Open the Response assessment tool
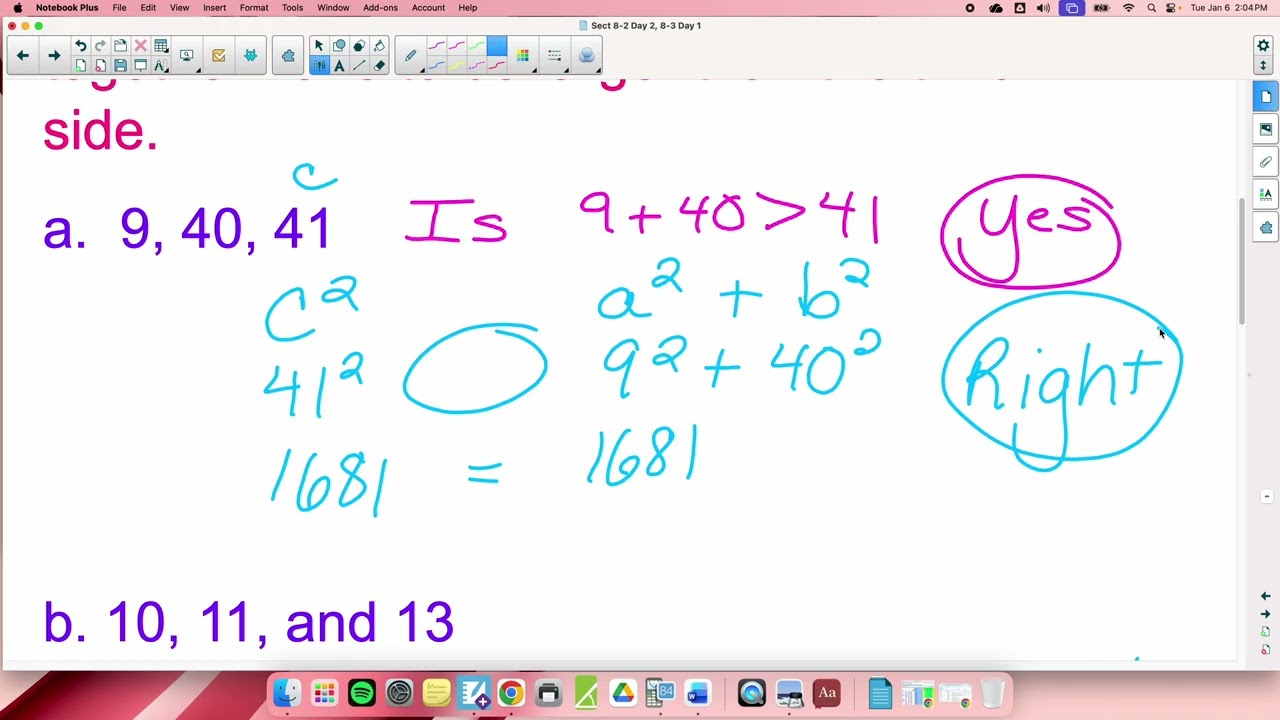1280x720 pixels. pos(218,55)
